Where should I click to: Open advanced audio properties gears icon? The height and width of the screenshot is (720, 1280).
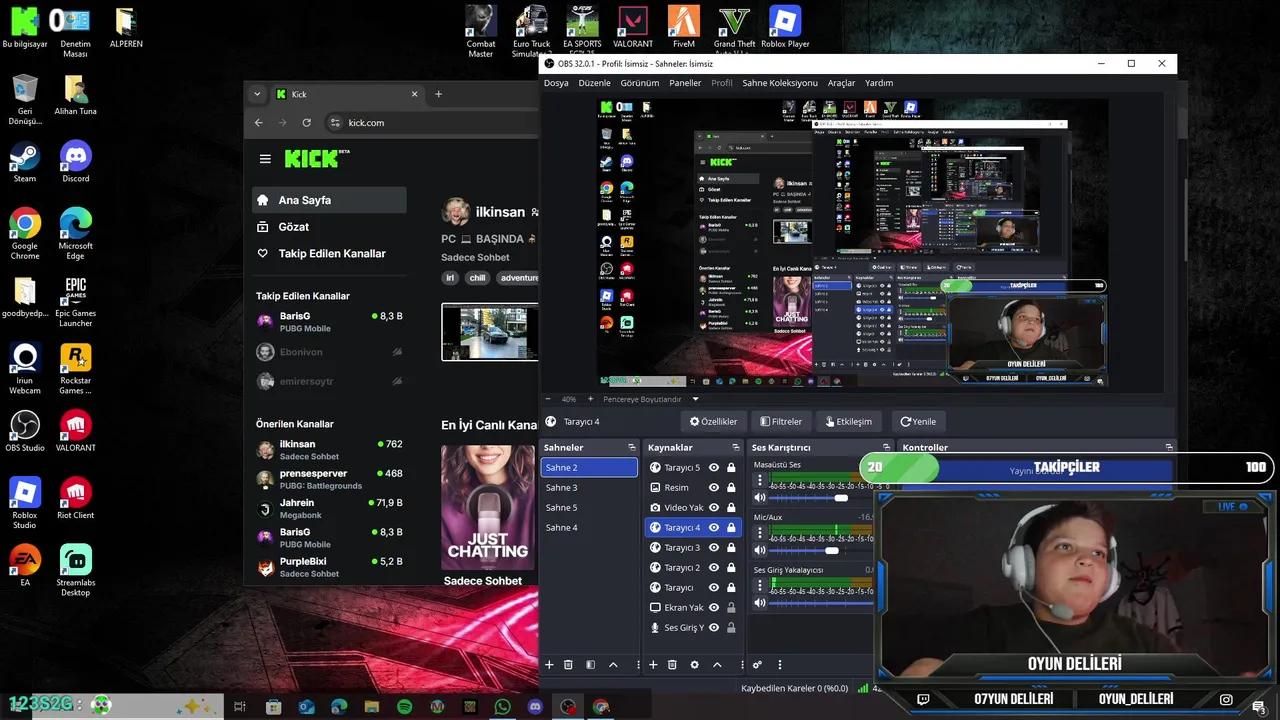pos(757,665)
